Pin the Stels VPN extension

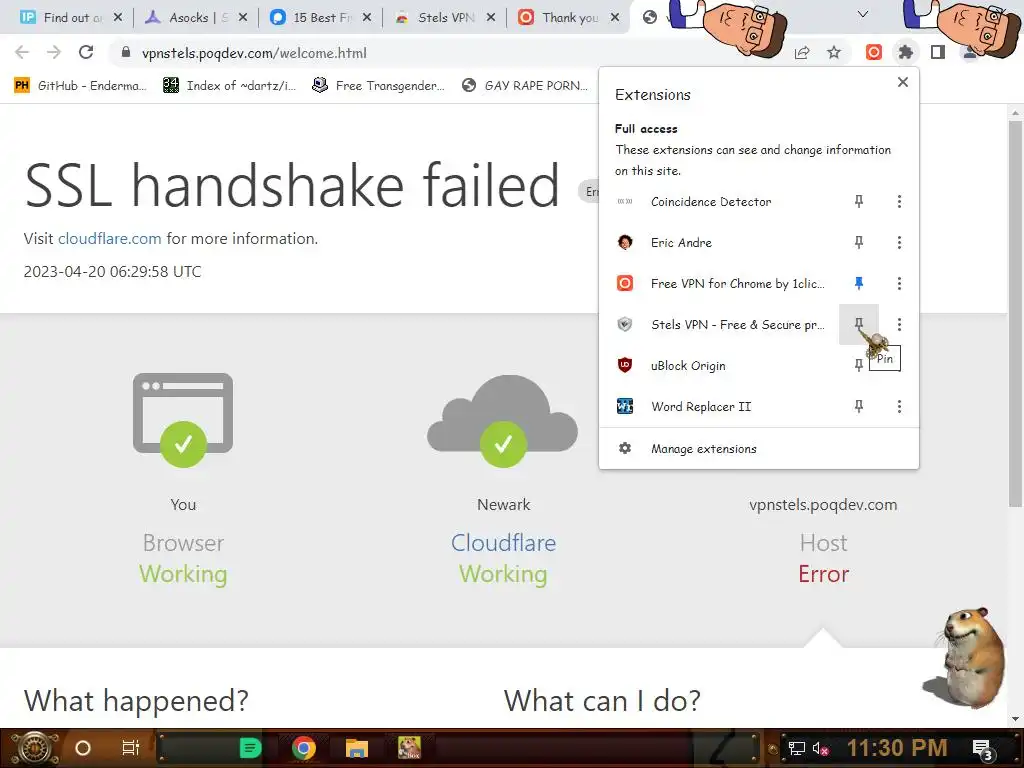coord(859,325)
